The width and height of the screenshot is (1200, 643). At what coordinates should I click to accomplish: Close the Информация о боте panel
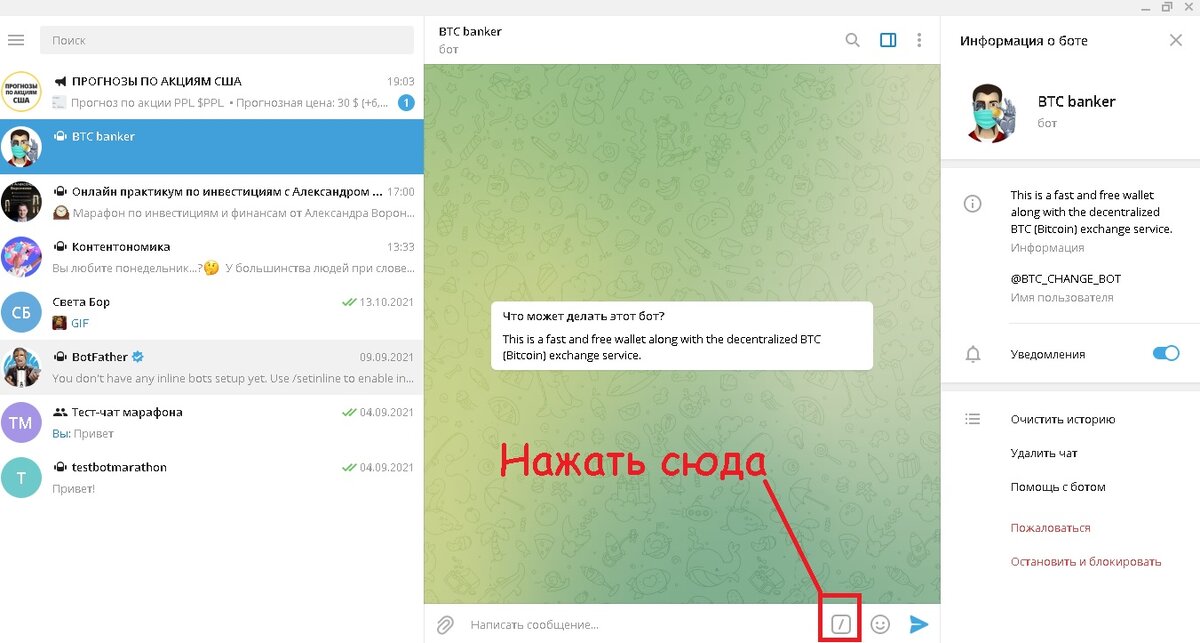click(1176, 40)
